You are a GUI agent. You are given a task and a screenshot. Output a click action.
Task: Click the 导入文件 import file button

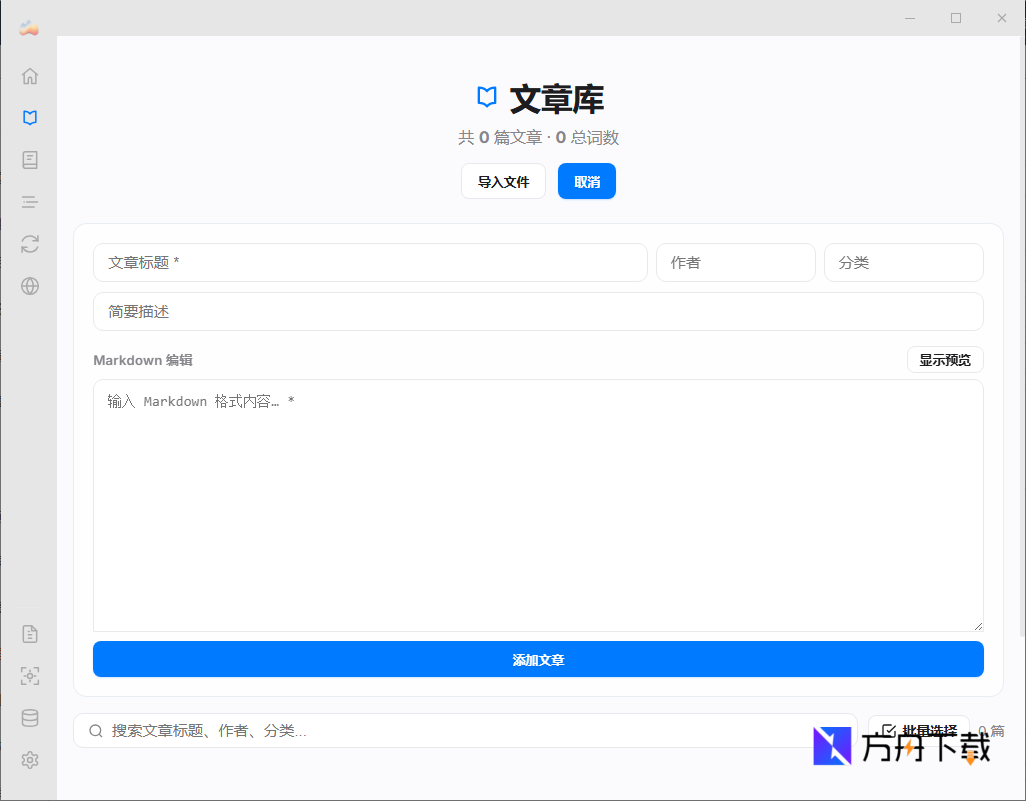click(503, 181)
